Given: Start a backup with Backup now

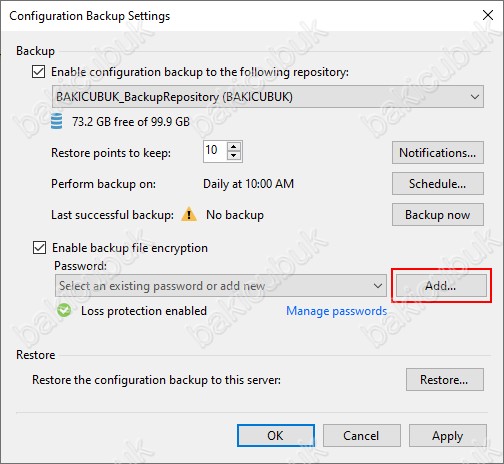Looking at the screenshot, I should click(438, 215).
